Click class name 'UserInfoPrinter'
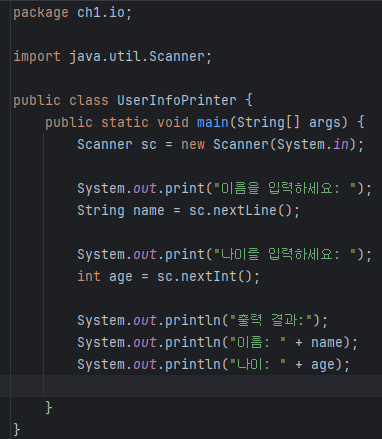Image resolution: width=382 pixels, height=439 pixels. (177, 100)
